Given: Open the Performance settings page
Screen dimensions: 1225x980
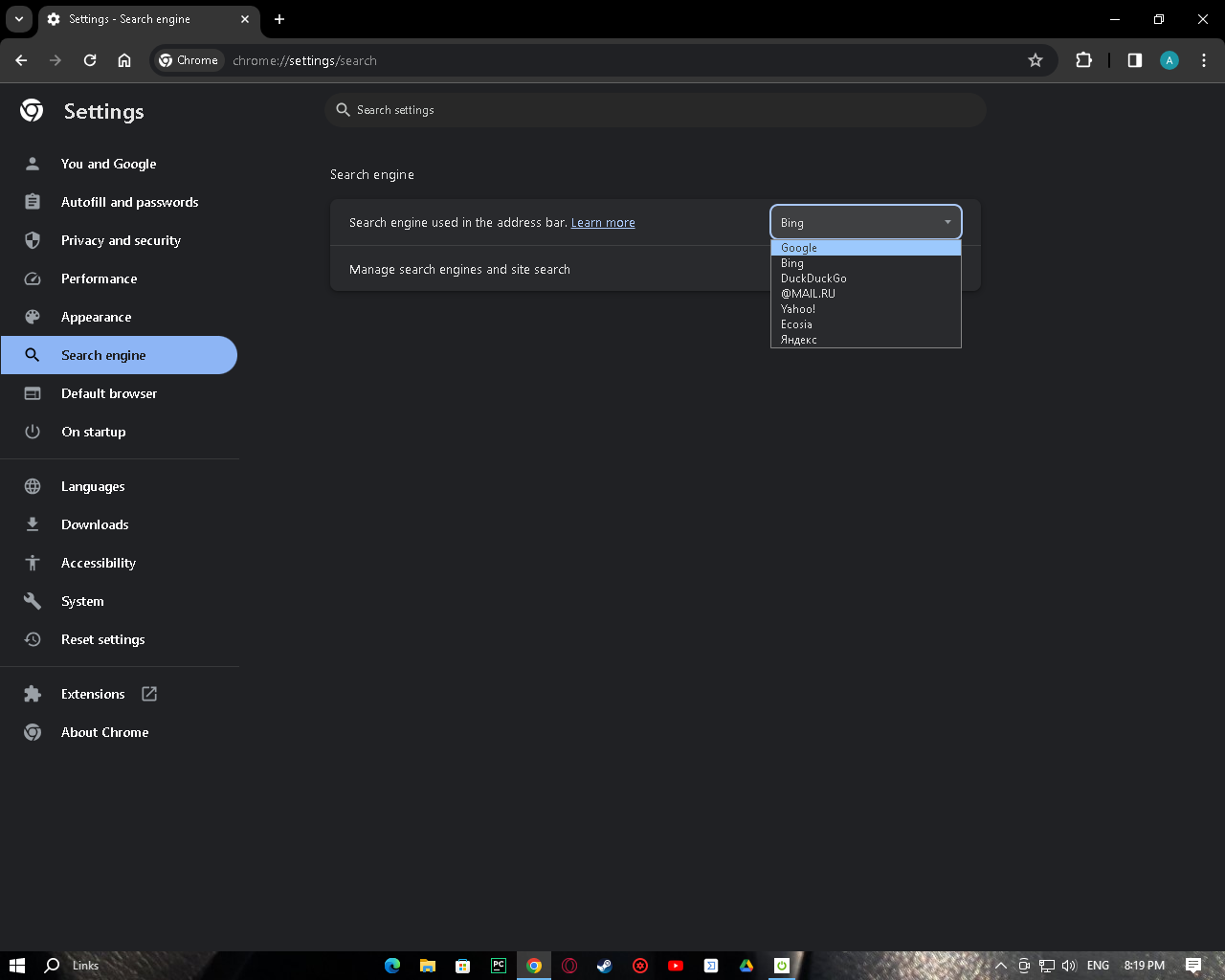Looking at the screenshot, I should pyautogui.click(x=119, y=278).
